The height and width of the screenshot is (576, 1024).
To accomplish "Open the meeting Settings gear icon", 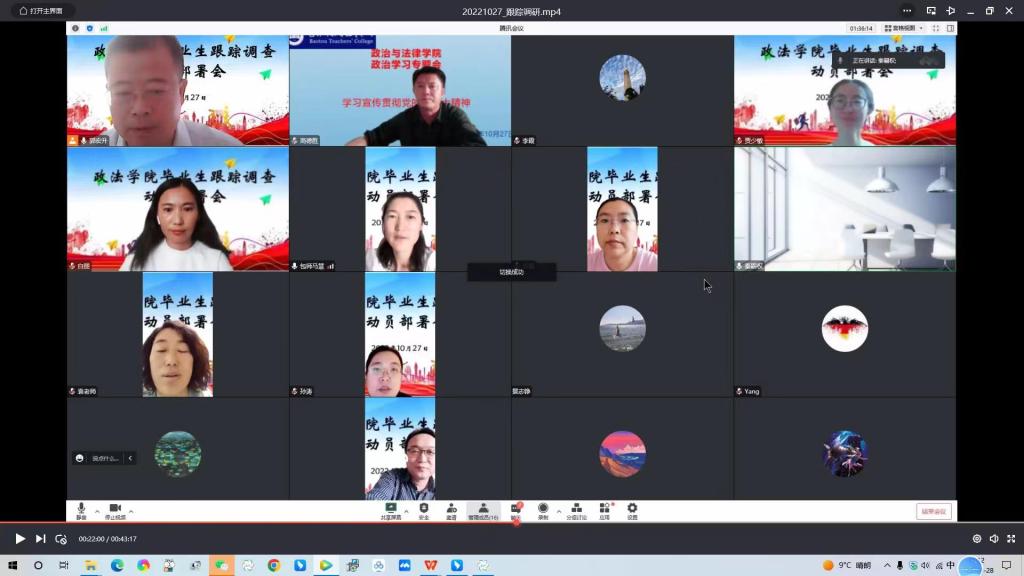I will coord(632,510).
